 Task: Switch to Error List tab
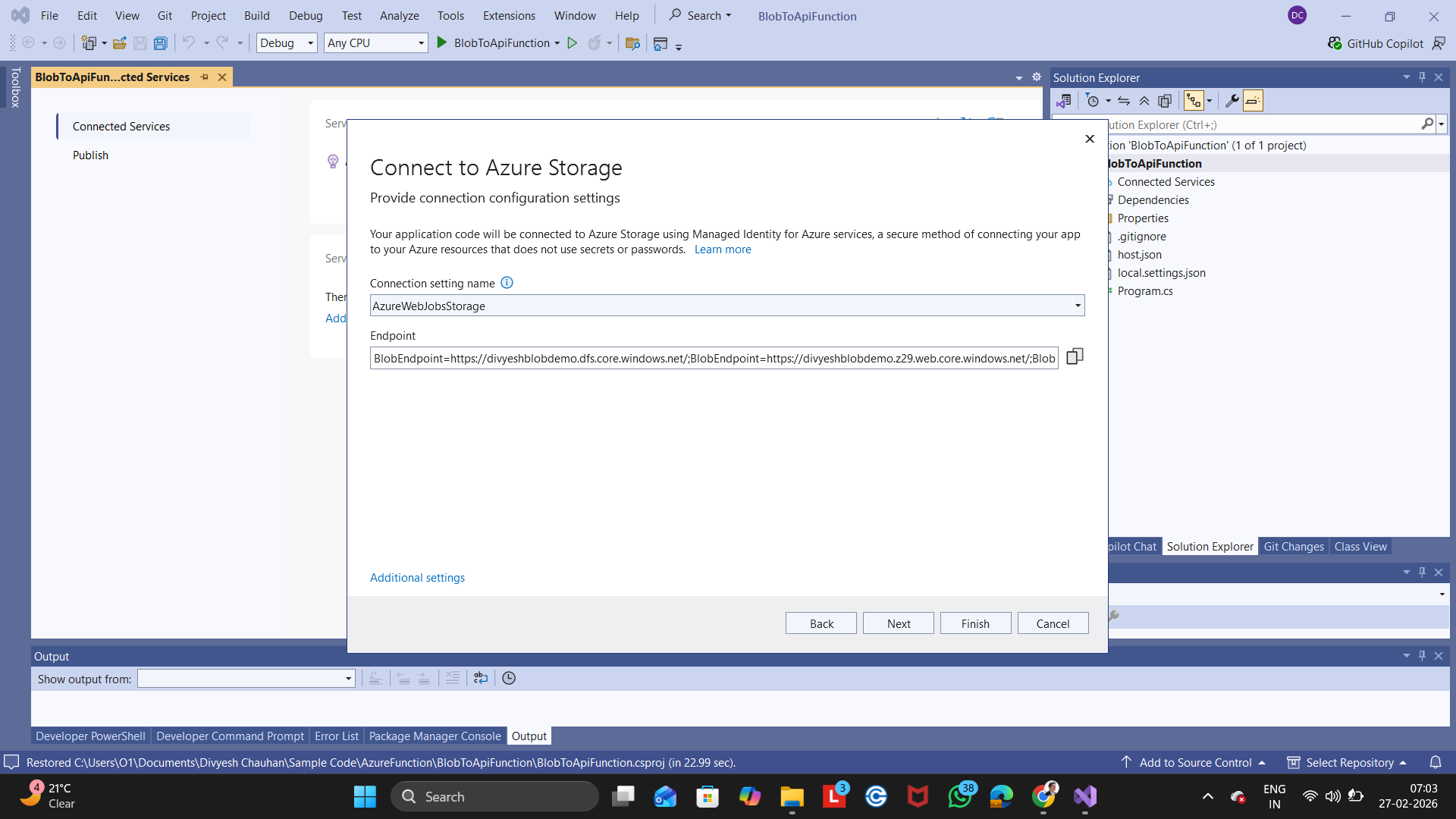pyautogui.click(x=336, y=736)
